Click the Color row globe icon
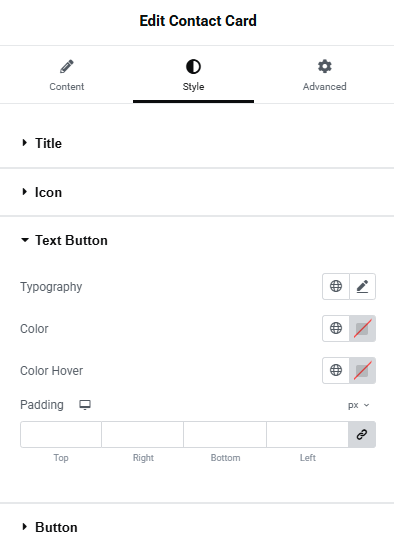394x554 pixels. tap(336, 328)
